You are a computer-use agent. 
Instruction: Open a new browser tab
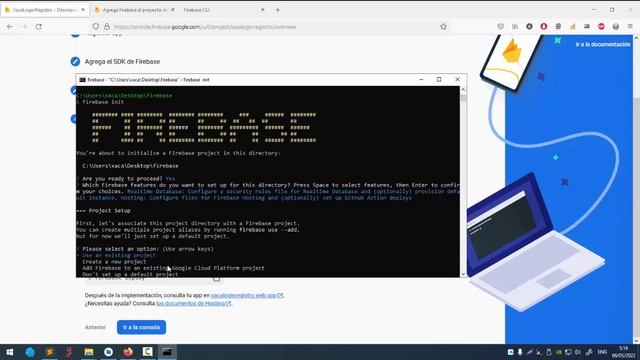[x=278, y=10]
